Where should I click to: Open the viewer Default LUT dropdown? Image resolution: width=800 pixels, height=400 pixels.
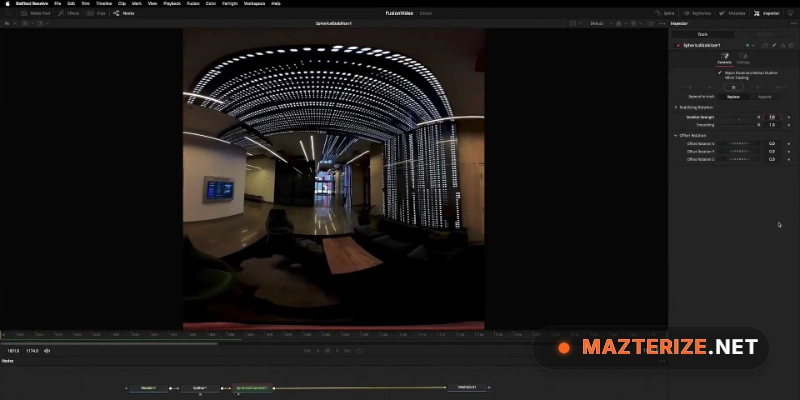click(601, 23)
